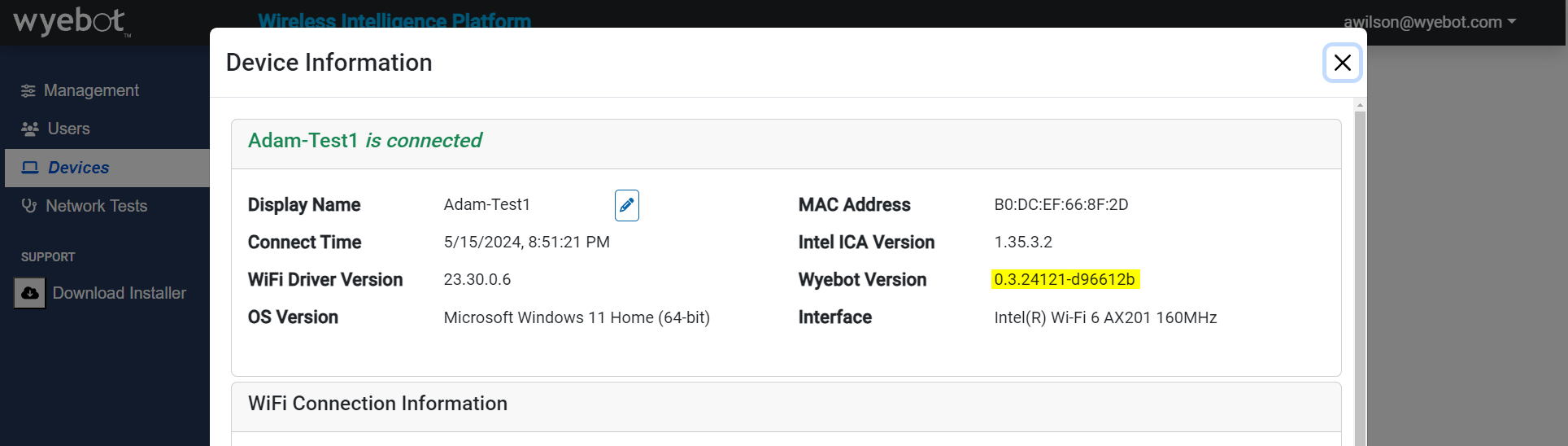Click the "Adam-Test1 is connected" header

[x=364, y=141]
